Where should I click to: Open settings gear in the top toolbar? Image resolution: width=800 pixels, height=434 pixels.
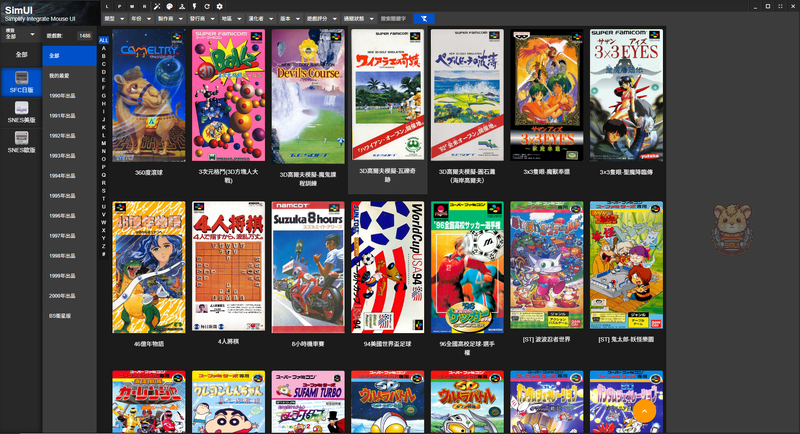pos(219,6)
